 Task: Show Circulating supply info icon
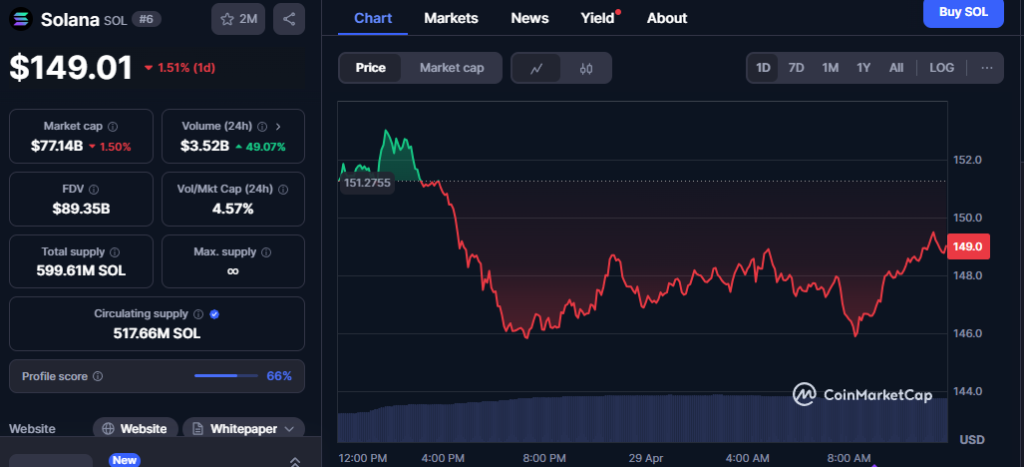click(199, 314)
